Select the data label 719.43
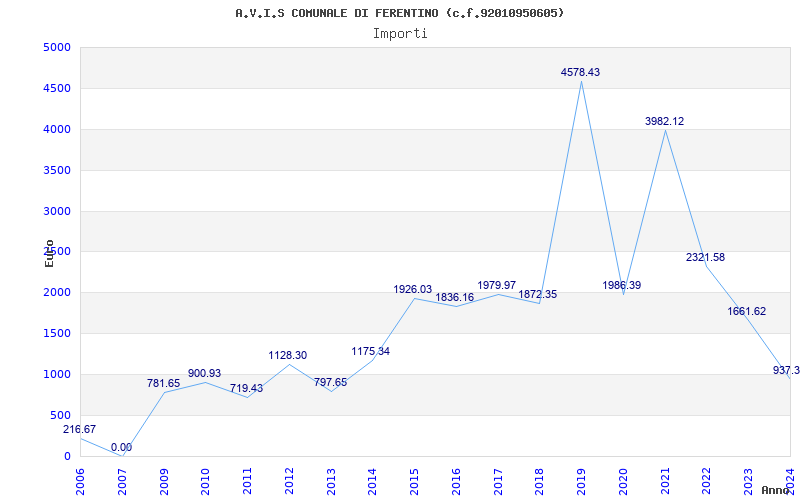Screen dimensions: 800x500 coord(246,389)
